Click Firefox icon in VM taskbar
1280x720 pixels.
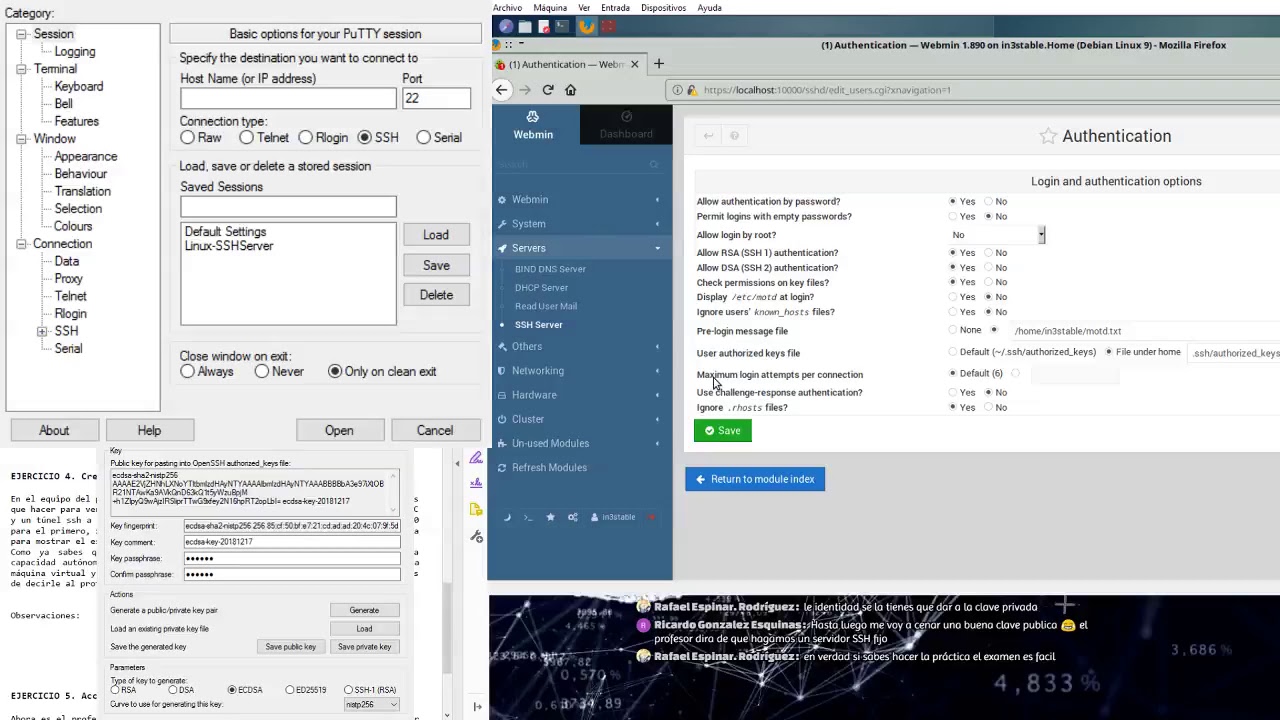586,27
